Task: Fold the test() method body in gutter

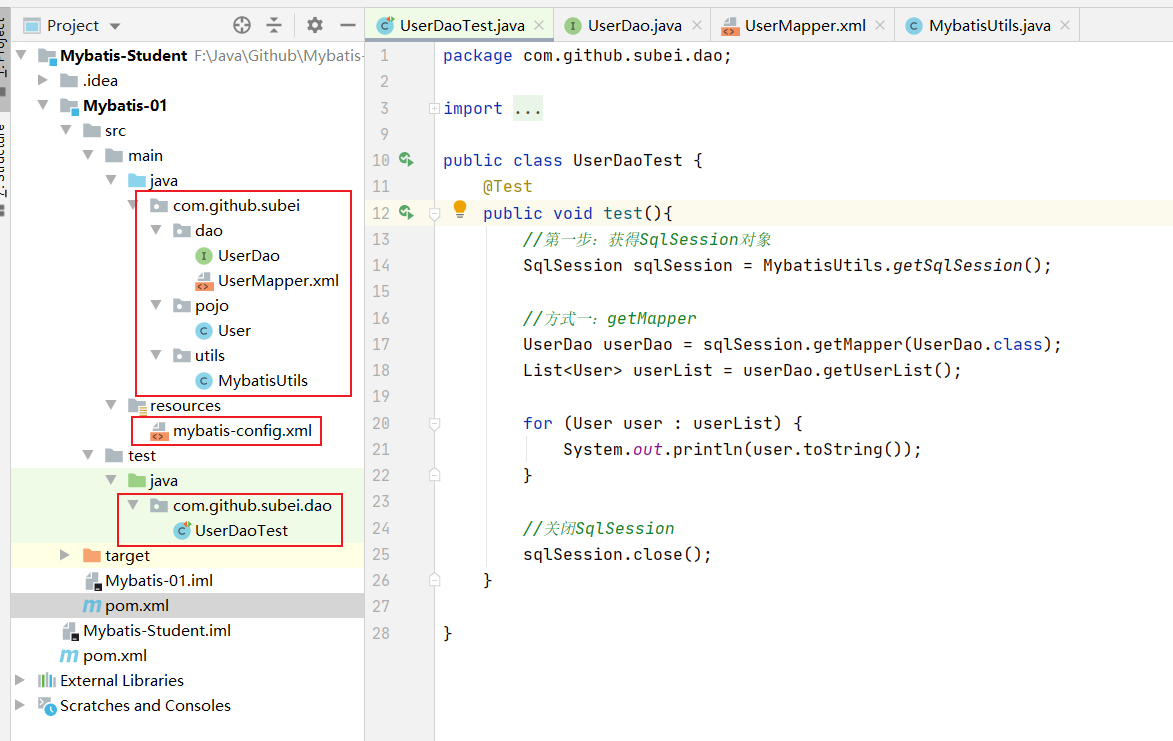Action: point(434,213)
